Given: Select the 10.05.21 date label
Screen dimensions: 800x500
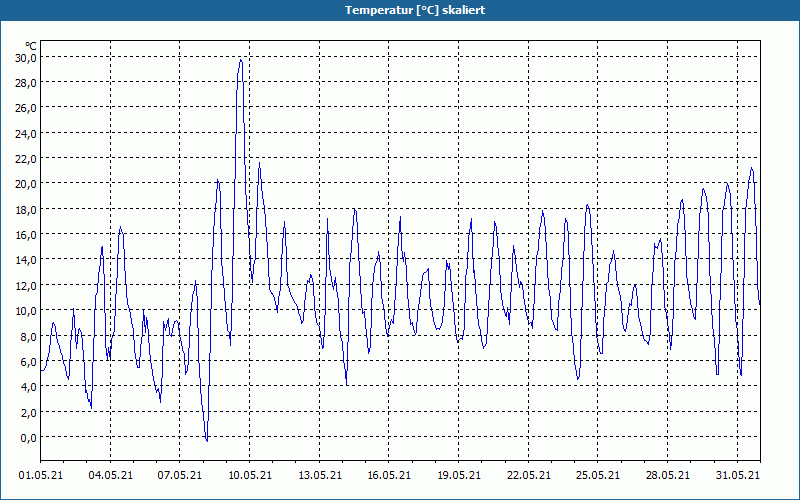Looking at the screenshot, I should [x=249, y=475].
